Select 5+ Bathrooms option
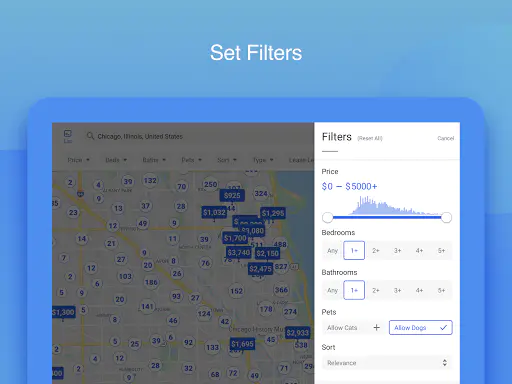Image resolution: width=512 pixels, height=384 pixels. click(441, 290)
